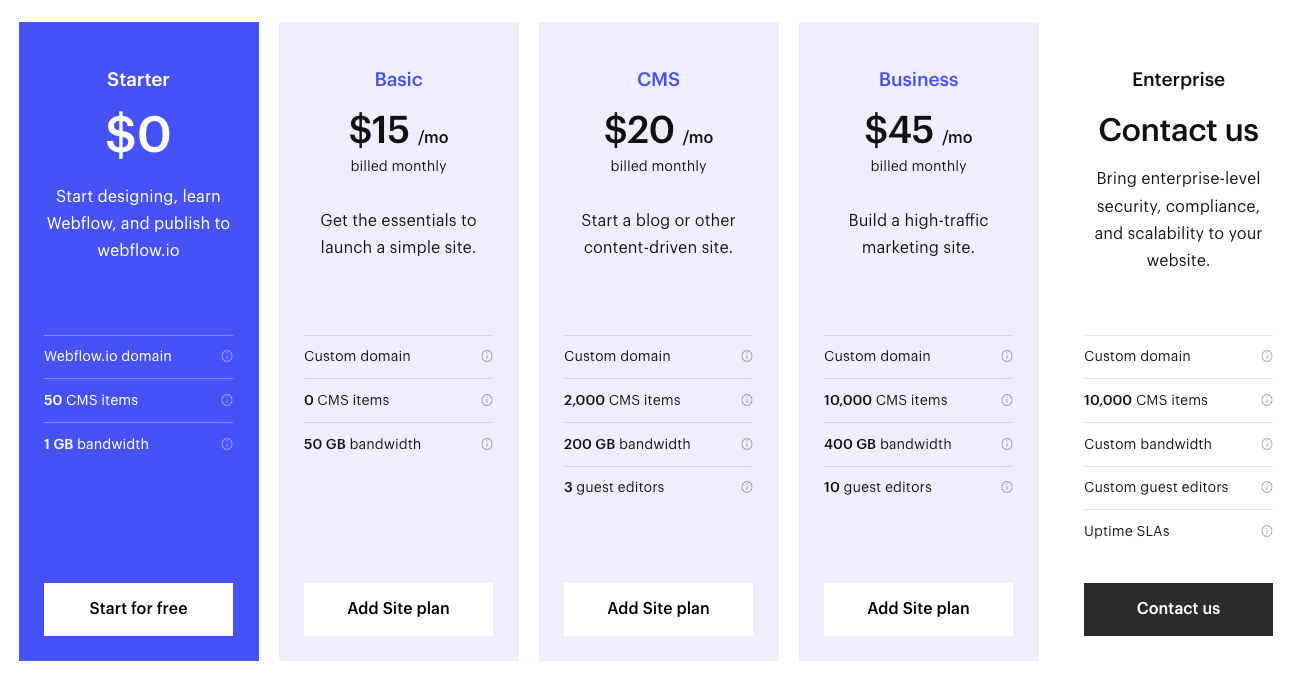Screen dimensions: 1291x677
Task: Show info for 2,000 CMS items
Action: 747,400
